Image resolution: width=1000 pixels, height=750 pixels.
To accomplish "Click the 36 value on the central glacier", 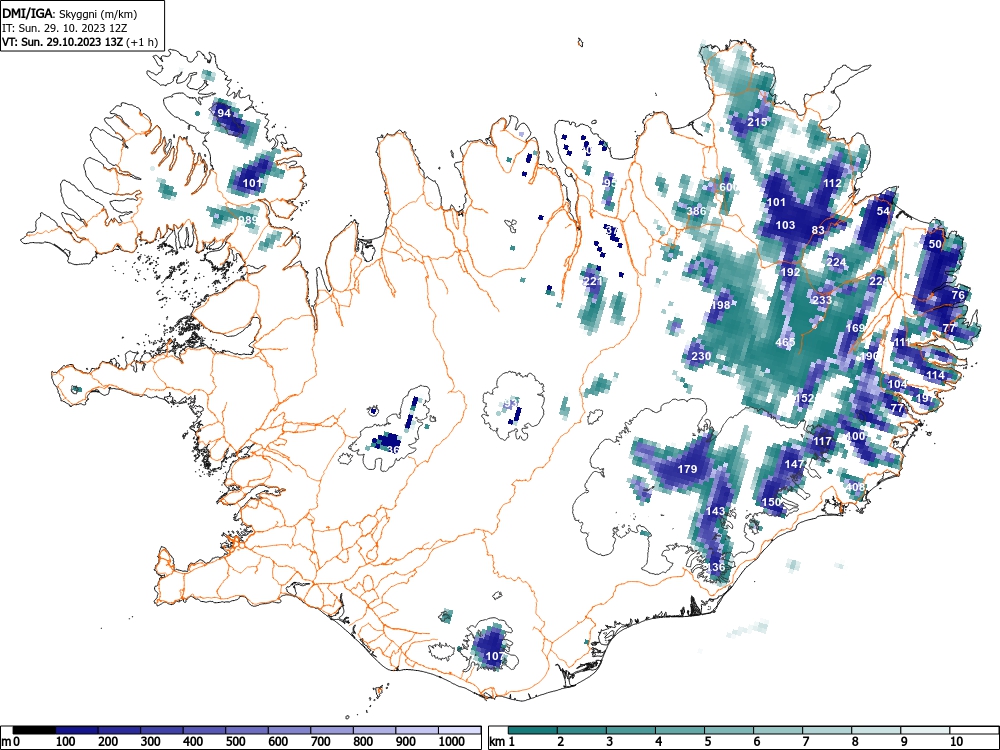I will 393,450.
